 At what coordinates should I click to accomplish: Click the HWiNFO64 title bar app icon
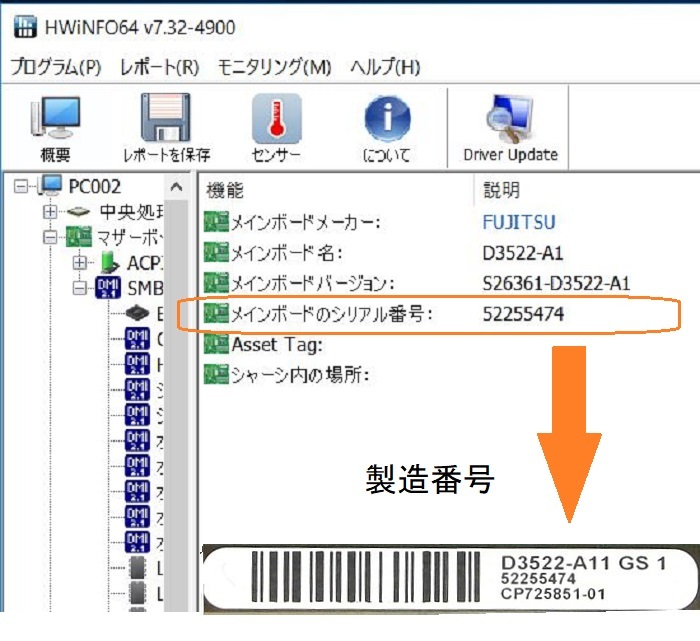25,27
